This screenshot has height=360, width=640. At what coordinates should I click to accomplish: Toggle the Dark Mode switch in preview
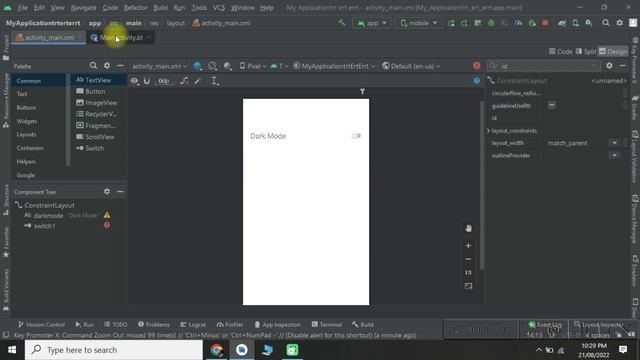[356, 136]
